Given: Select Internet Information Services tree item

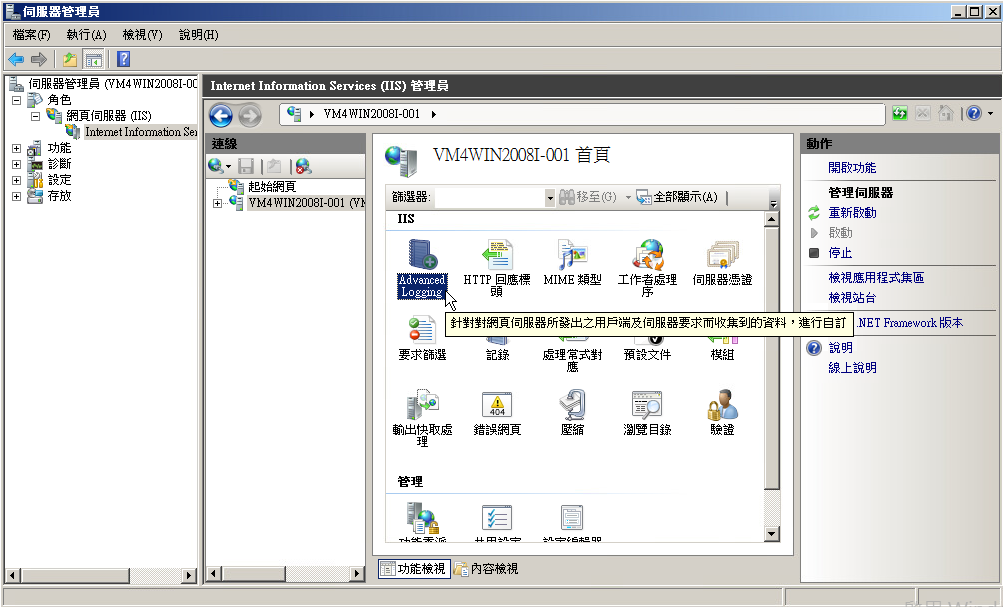Looking at the screenshot, I should [x=141, y=132].
